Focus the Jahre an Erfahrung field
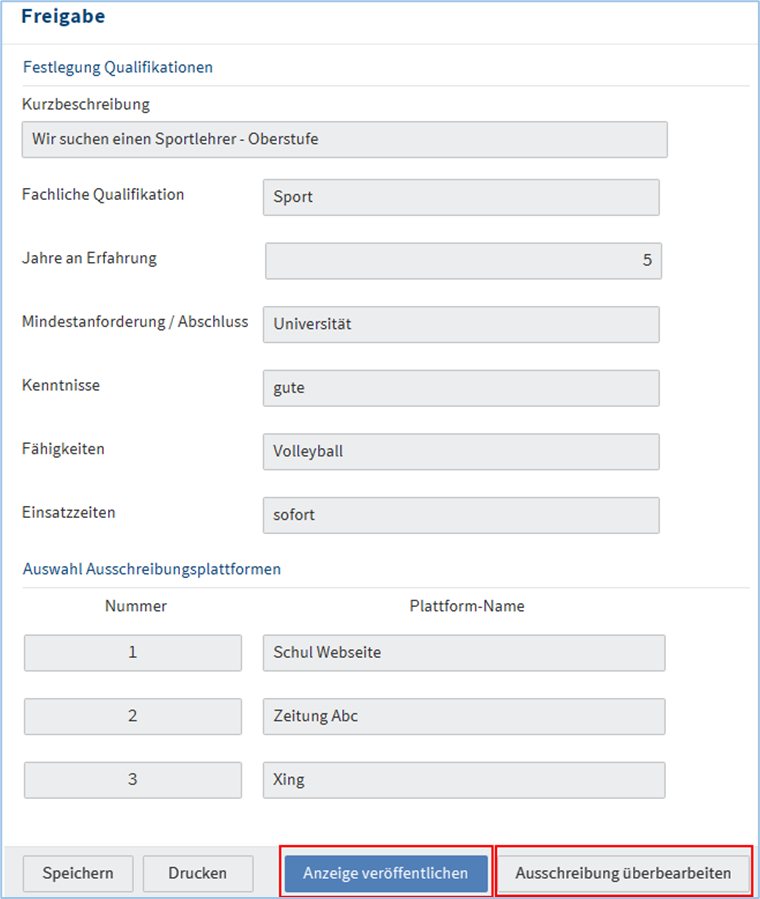Image resolution: width=760 pixels, height=899 pixels. tap(463, 260)
